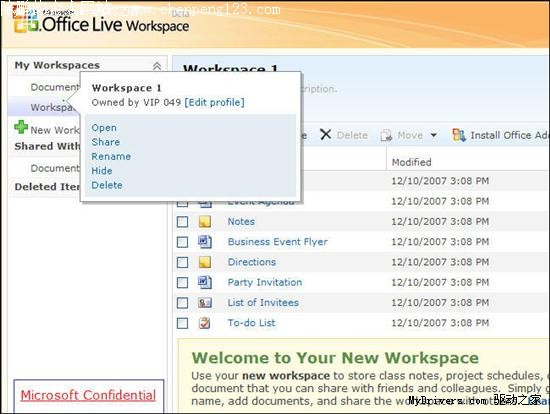Select Documents under My Workspaces

55,87
